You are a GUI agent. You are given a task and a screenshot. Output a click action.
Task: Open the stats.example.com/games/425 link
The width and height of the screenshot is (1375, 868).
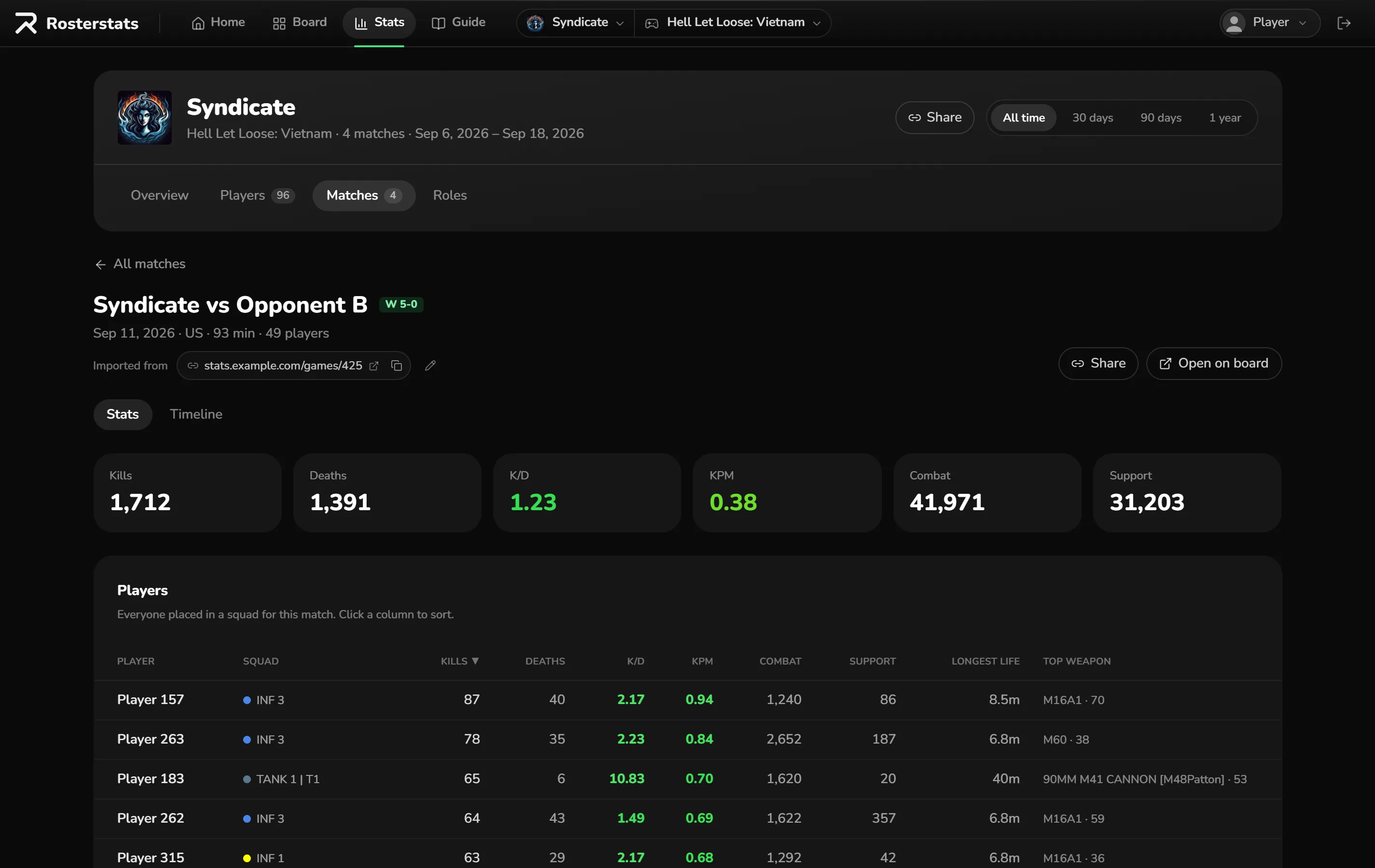283,366
